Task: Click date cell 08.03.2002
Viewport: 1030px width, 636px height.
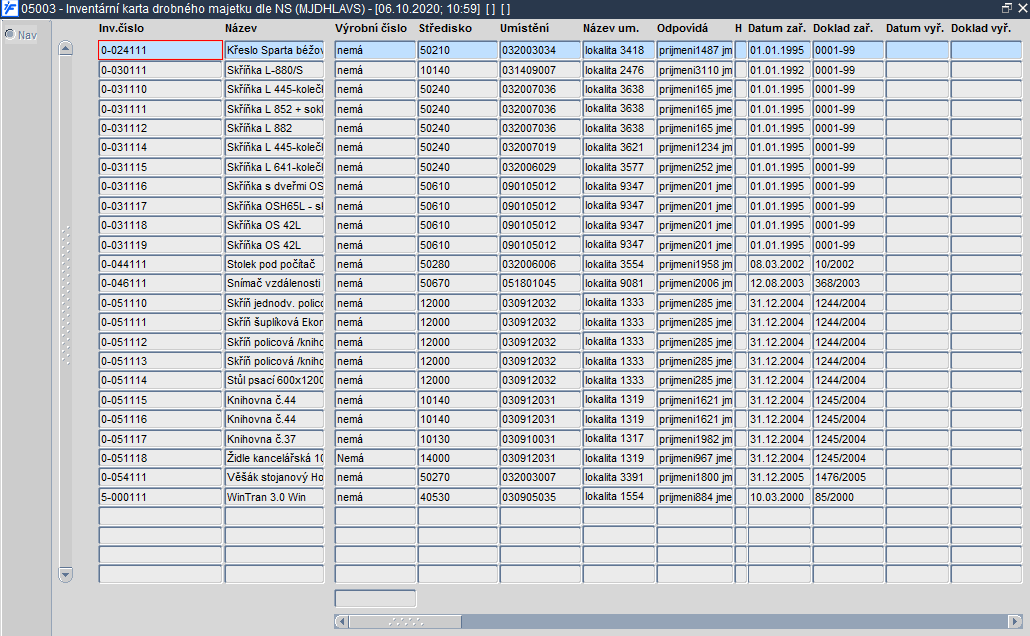Action: pos(780,264)
